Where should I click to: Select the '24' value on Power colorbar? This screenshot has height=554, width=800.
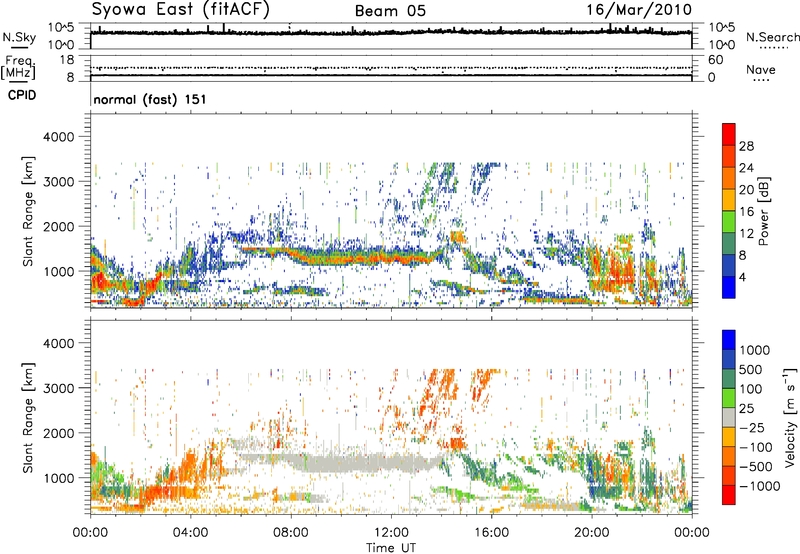point(746,168)
